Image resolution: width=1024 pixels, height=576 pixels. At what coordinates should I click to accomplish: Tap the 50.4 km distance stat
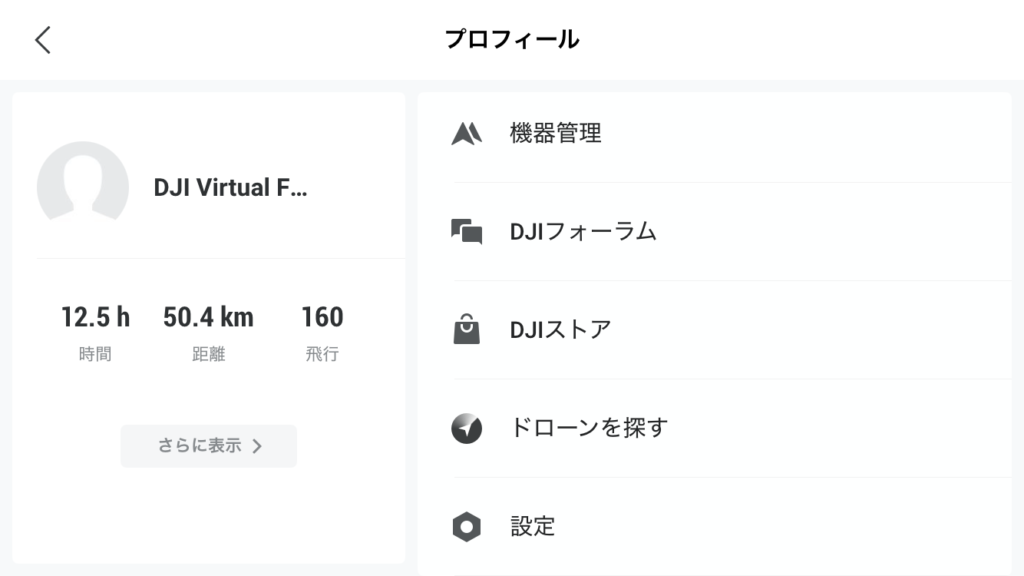pyautogui.click(x=208, y=317)
